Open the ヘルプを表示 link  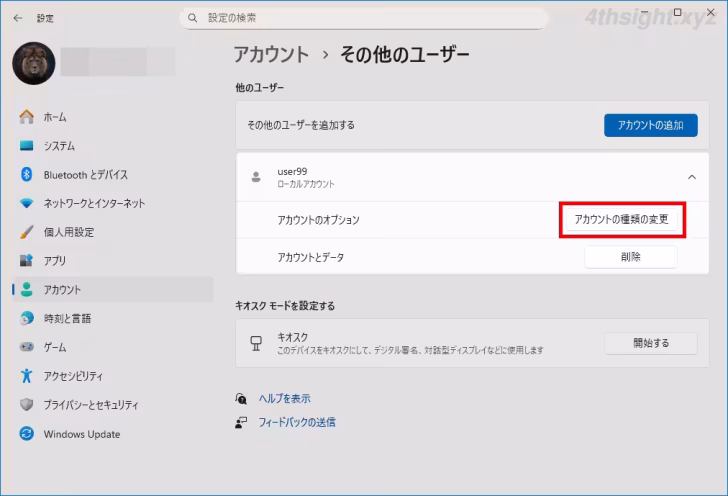(284, 398)
